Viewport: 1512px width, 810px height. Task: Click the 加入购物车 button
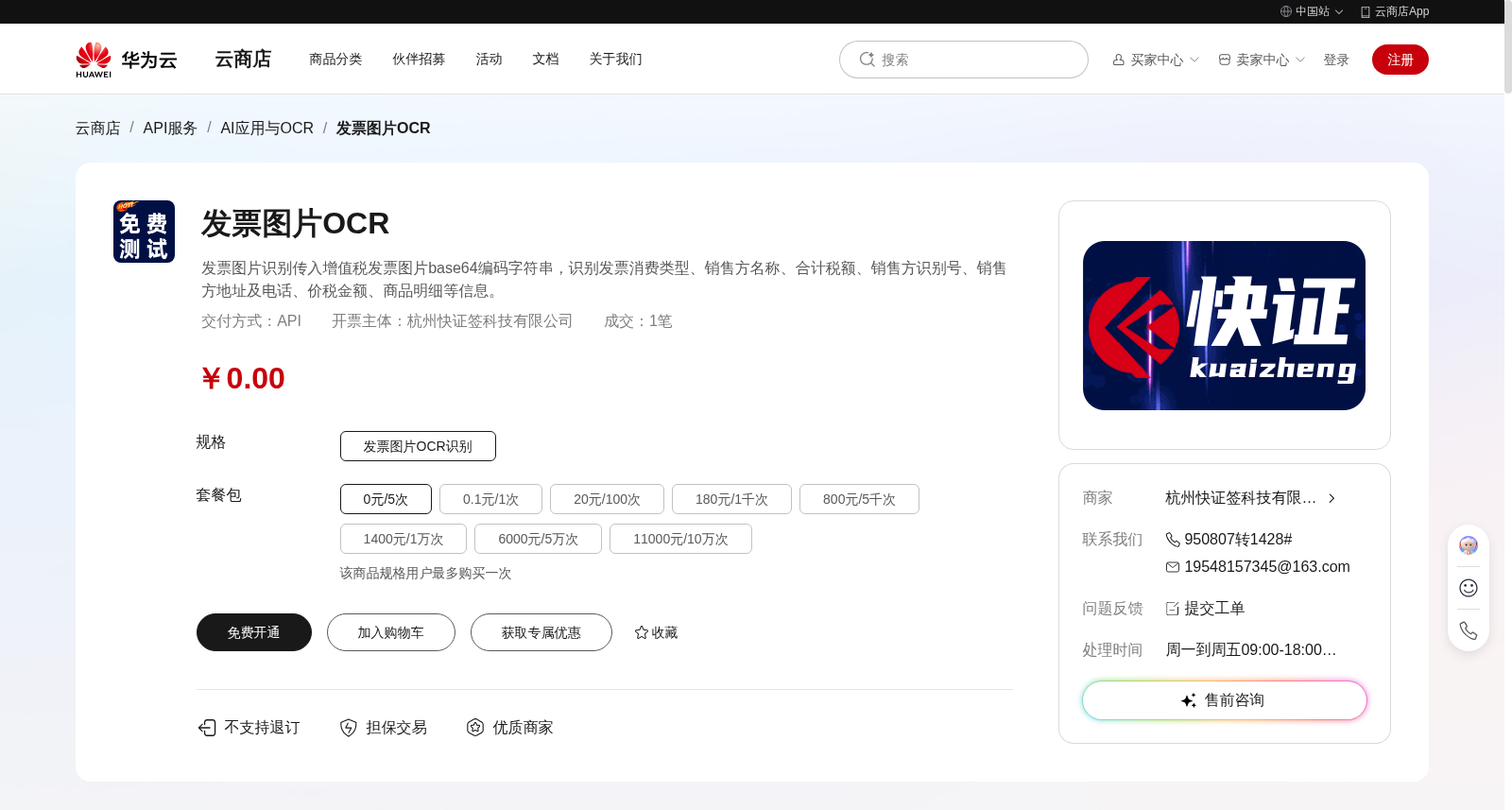391,632
